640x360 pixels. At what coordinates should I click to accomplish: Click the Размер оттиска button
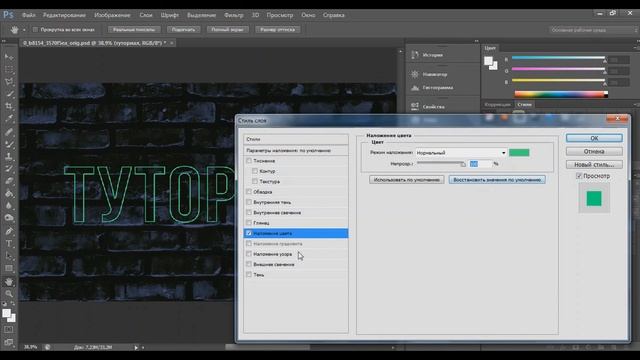pos(278,29)
